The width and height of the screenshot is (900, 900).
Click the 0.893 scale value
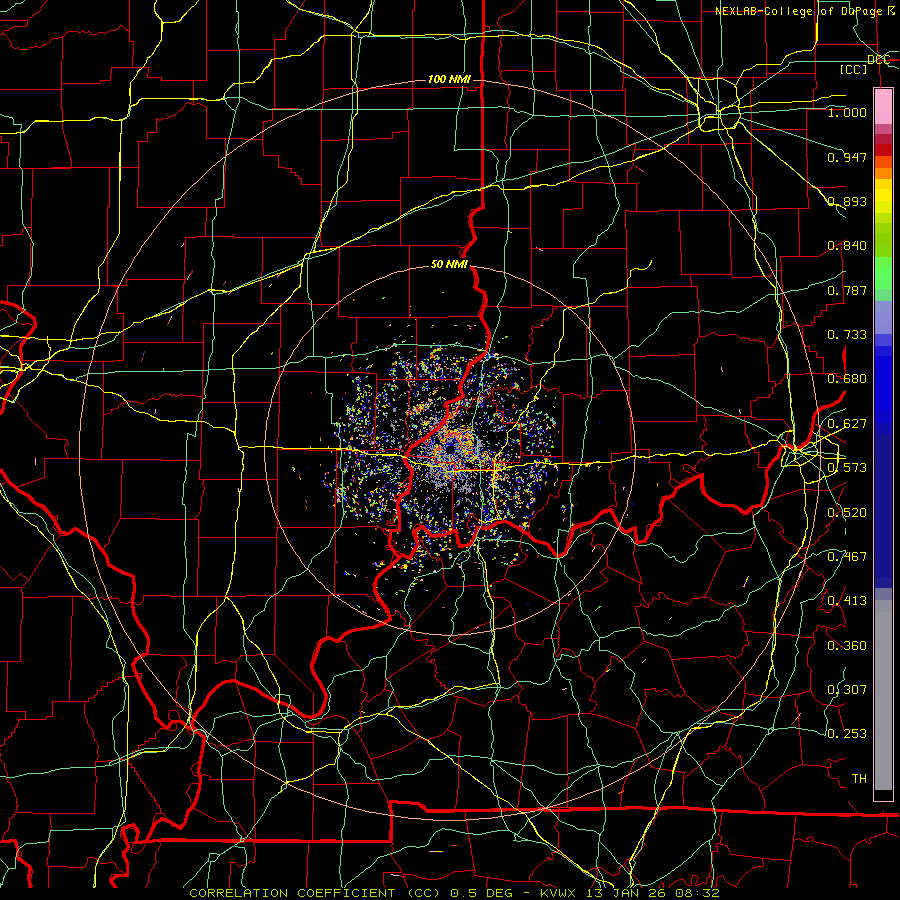[847, 201]
